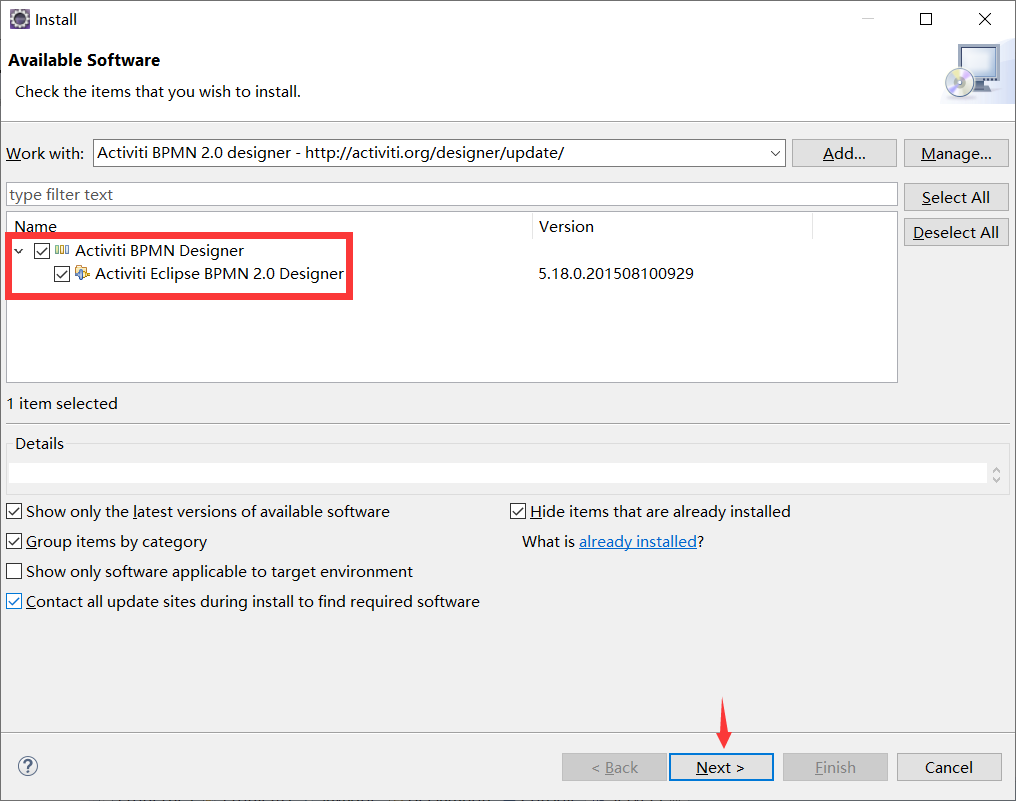The image size is (1016, 801).
Task: Click the Activiti BPMN Designer category icon
Action: click(62, 250)
